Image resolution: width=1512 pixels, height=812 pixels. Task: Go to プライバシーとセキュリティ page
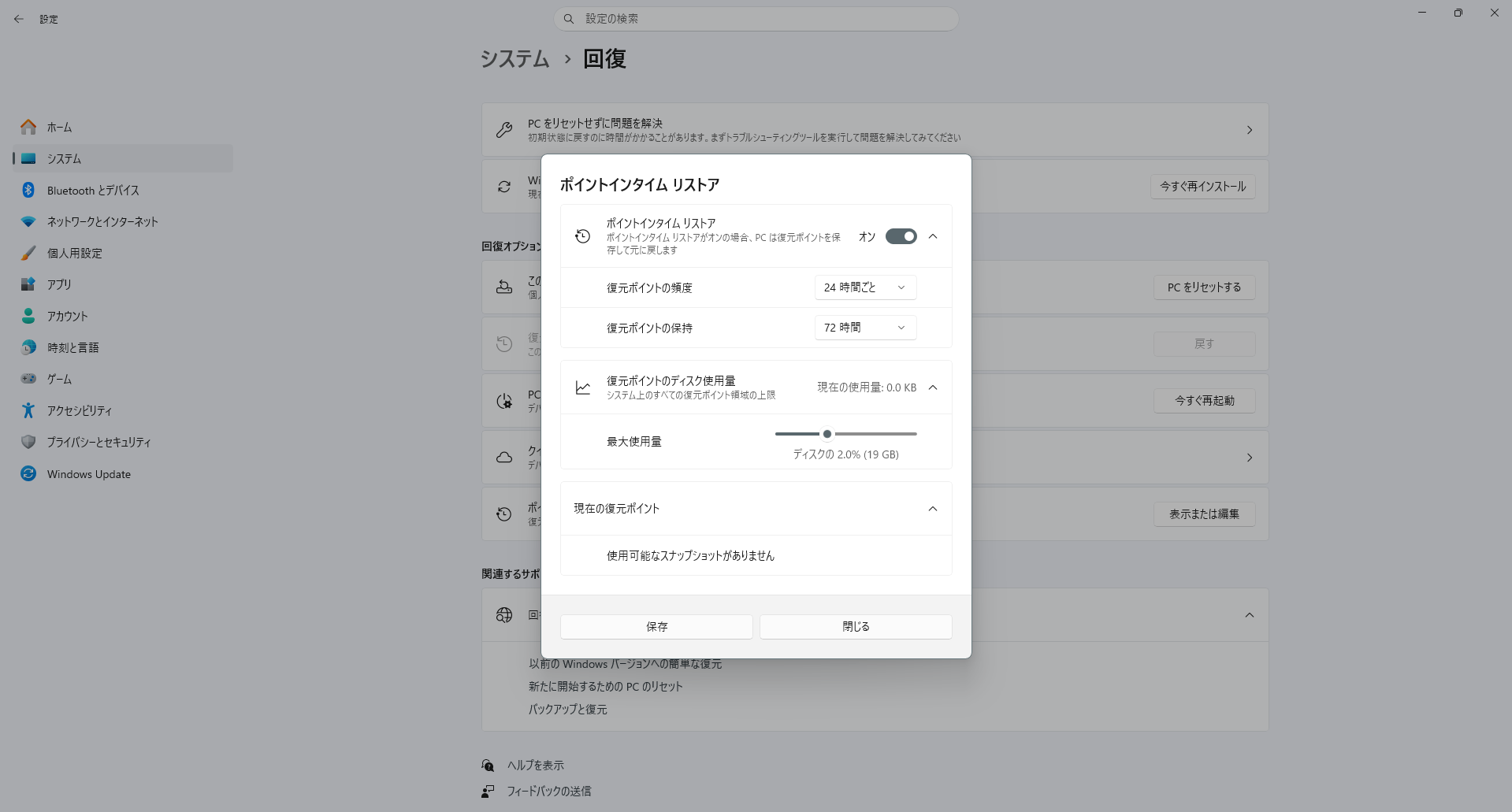[x=123, y=442]
